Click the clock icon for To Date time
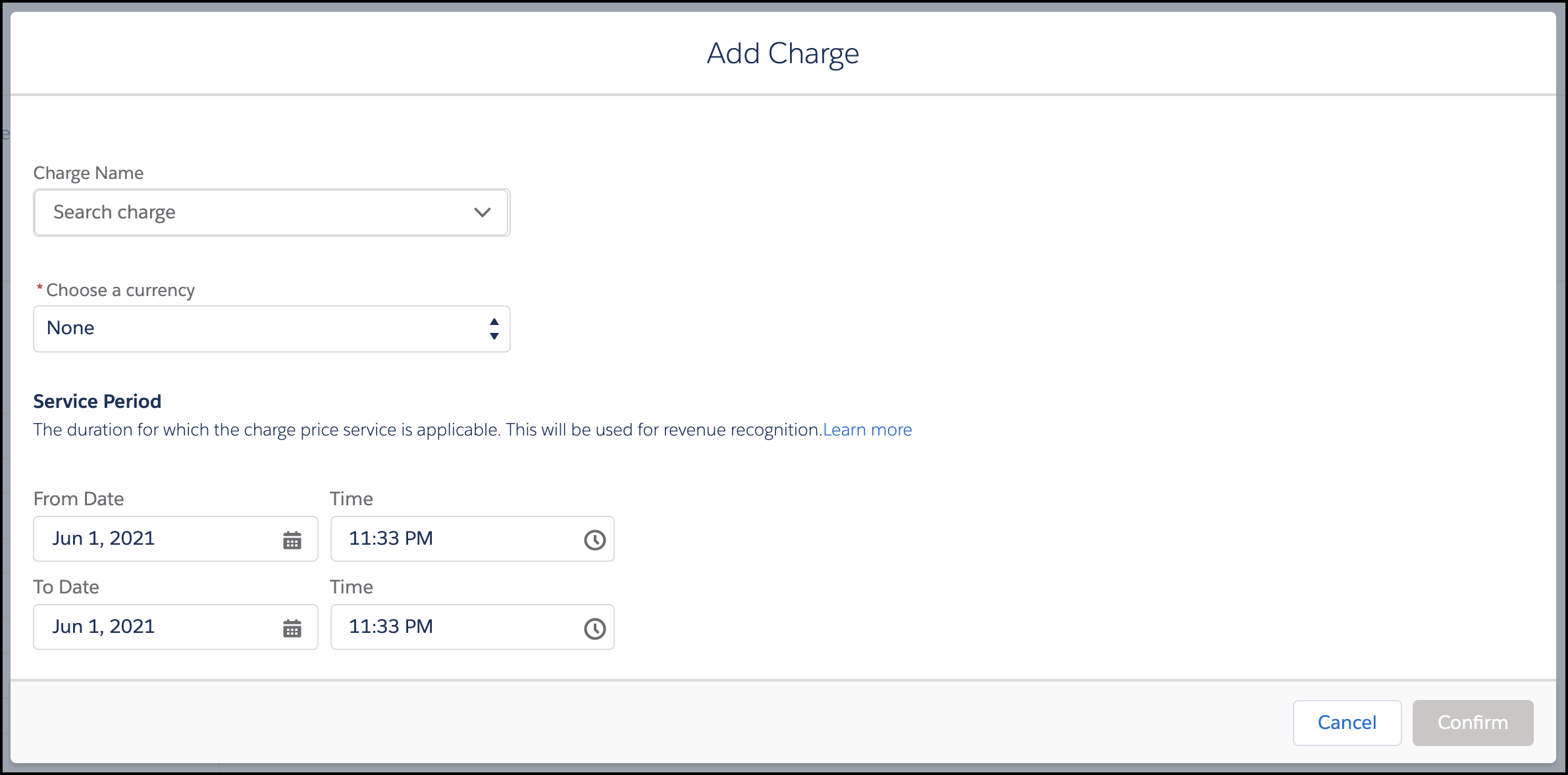The height and width of the screenshot is (775, 1568). [594, 628]
